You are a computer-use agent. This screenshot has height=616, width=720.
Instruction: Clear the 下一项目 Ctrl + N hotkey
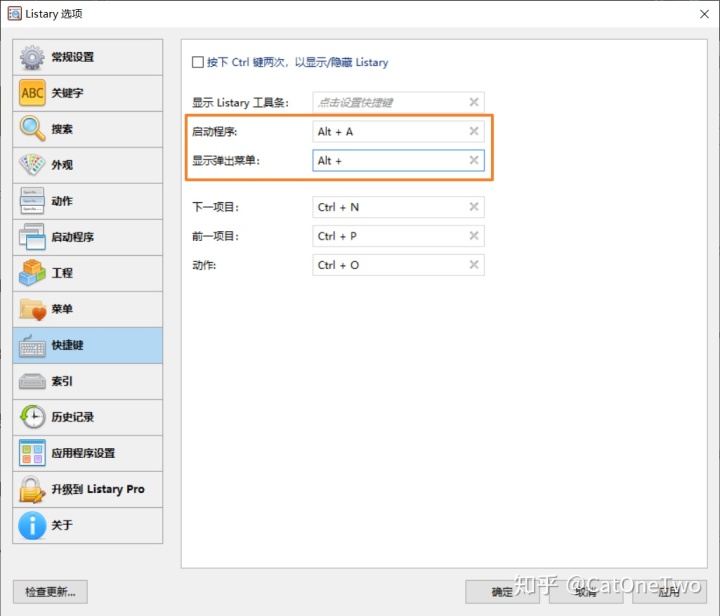pos(474,207)
